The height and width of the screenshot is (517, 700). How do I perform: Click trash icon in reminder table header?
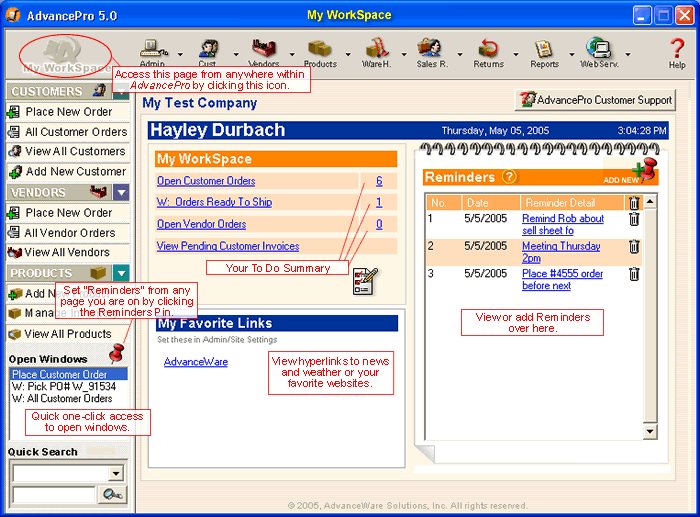(x=634, y=203)
